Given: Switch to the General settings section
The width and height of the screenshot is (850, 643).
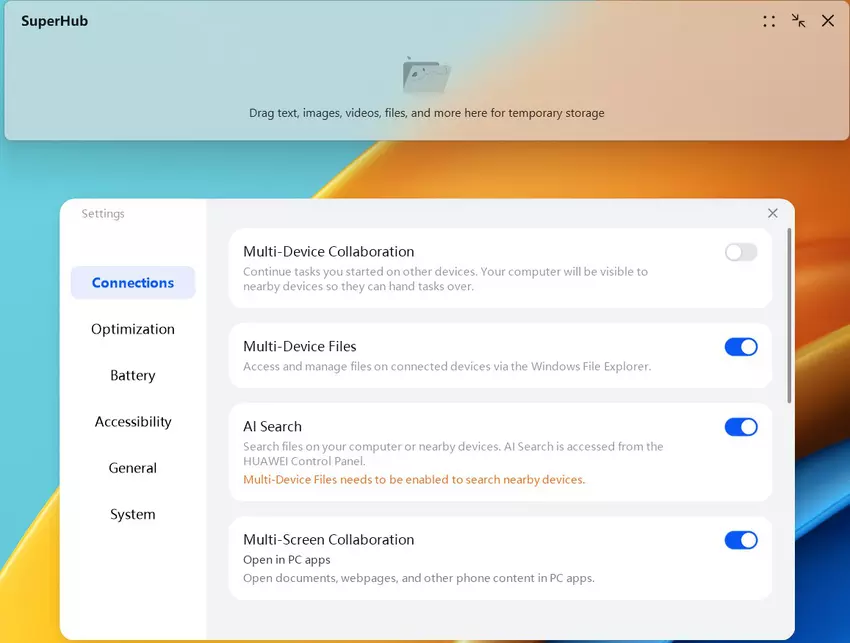Looking at the screenshot, I should point(133,468).
